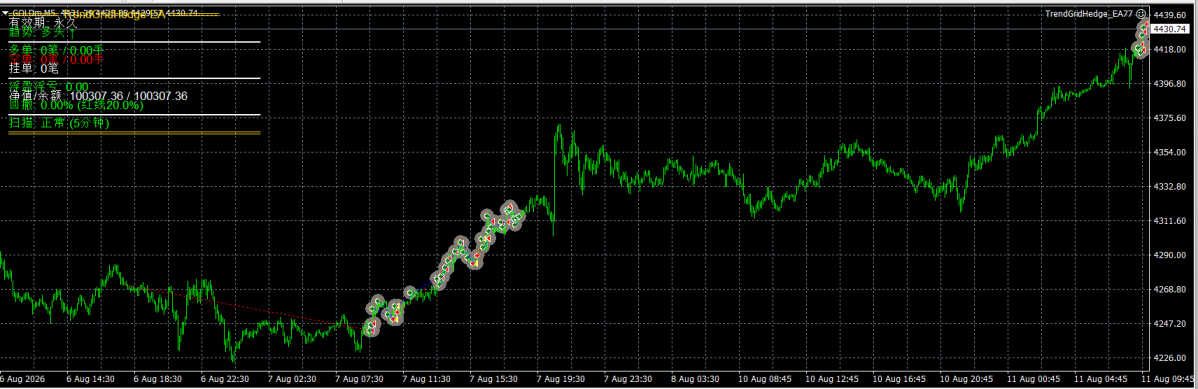Click the 浮盈浮亏: 0.00 line
The width and height of the screenshot is (1198, 389).
click(x=48, y=87)
